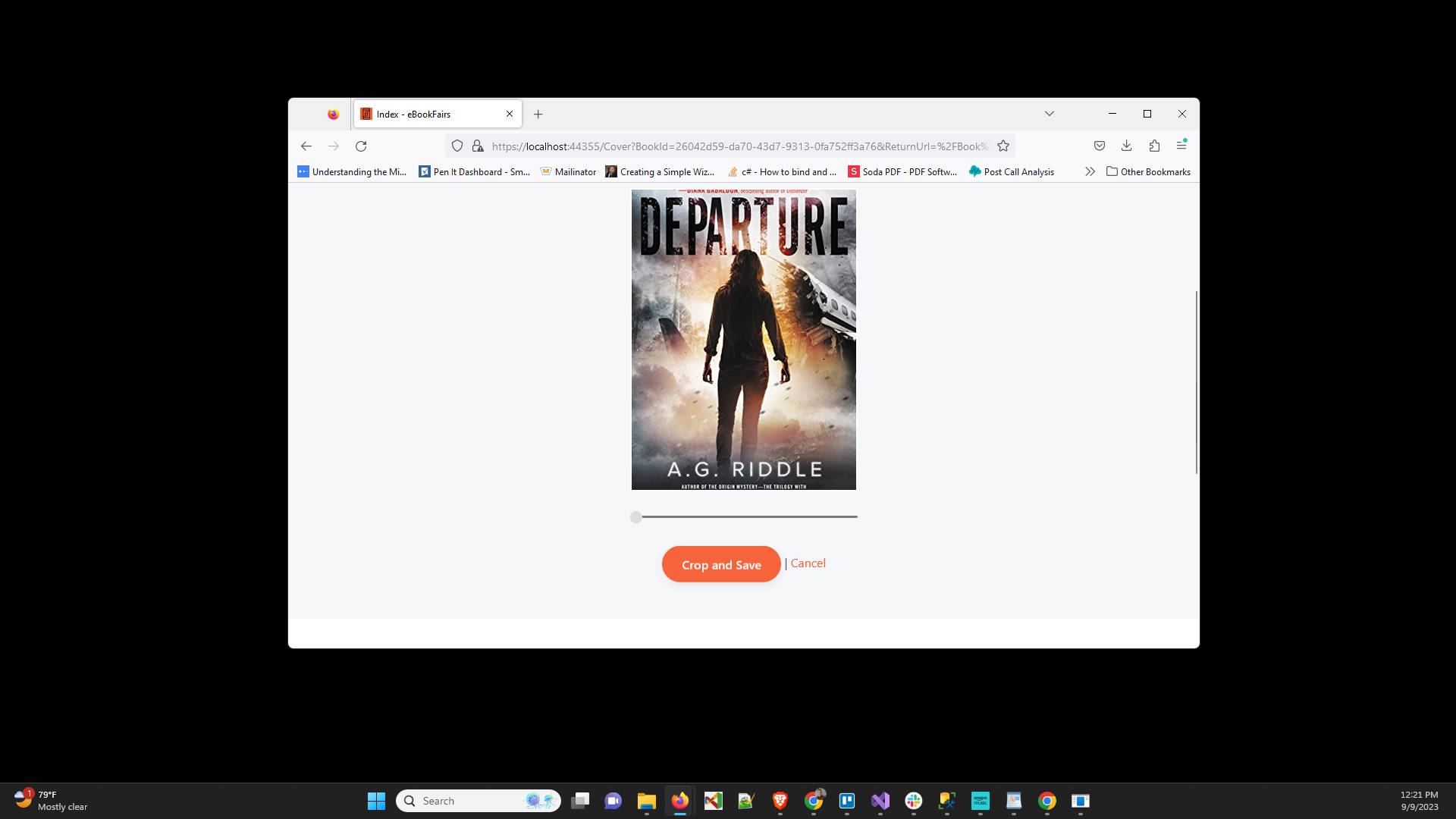Viewport: 1456px width, 819px height.
Task: Click the Crop and Save button
Action: click(x=720, y=564)
